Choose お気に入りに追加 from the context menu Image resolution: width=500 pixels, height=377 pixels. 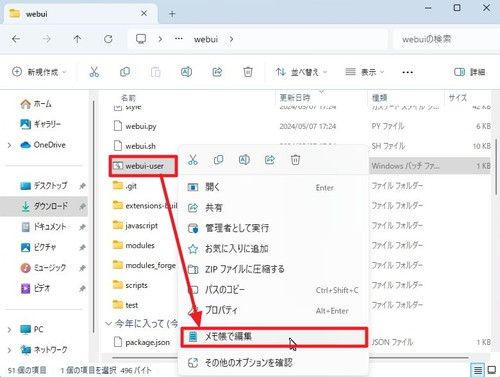pos(273,249)
